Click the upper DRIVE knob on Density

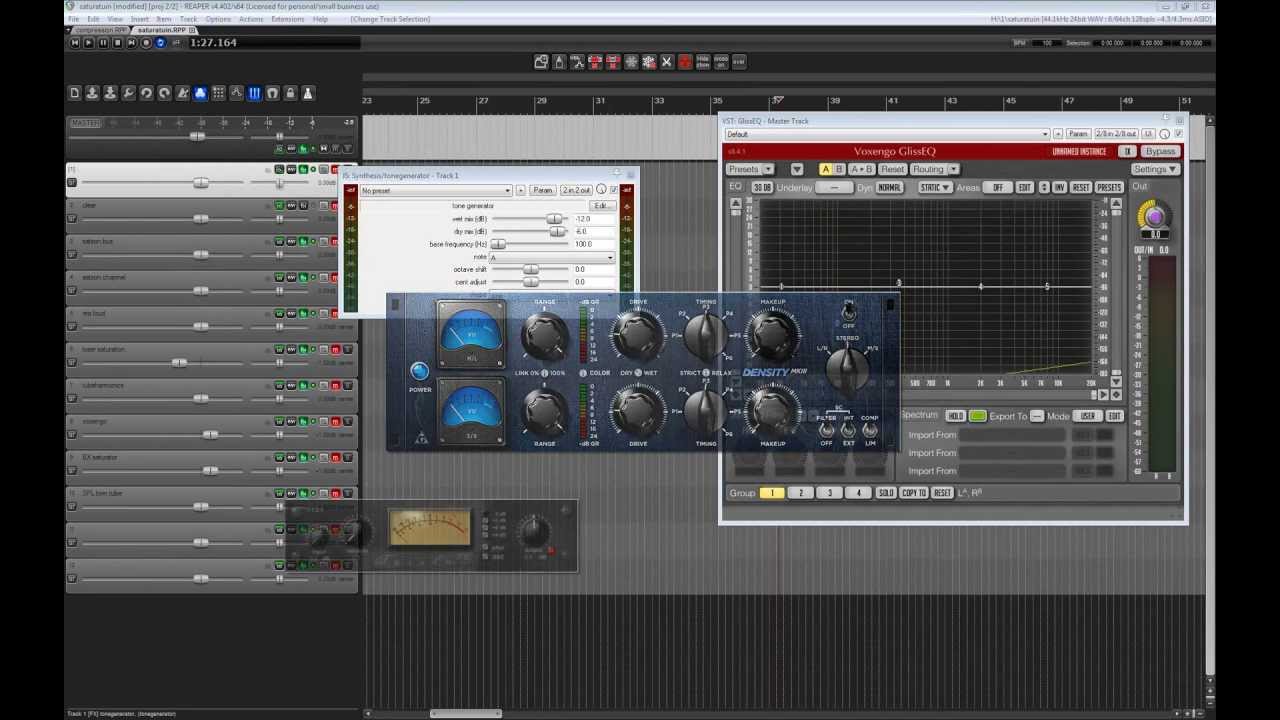coord(637,336)
